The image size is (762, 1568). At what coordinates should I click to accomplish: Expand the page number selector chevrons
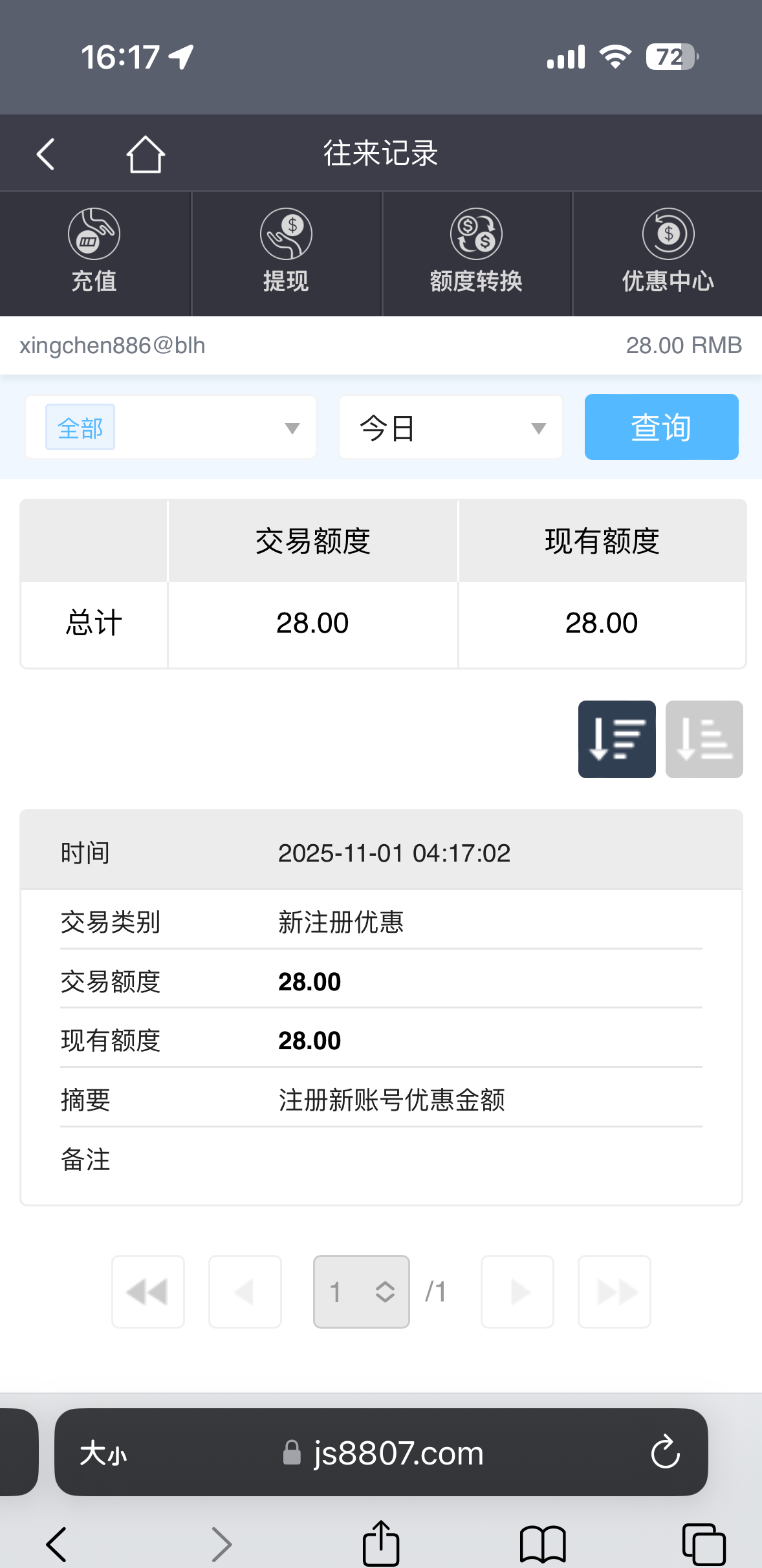[383, 1291]
